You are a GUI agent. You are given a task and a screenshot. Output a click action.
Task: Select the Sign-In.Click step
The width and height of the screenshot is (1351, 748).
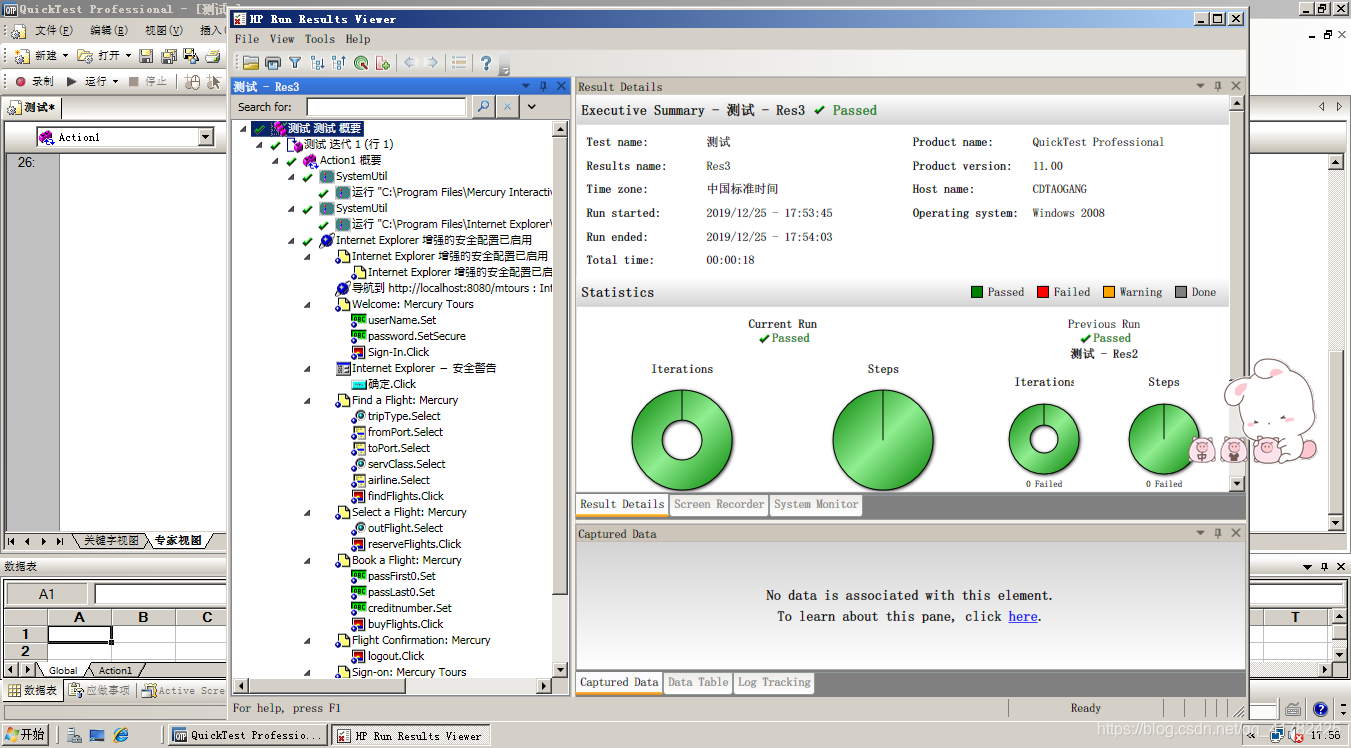398,352
